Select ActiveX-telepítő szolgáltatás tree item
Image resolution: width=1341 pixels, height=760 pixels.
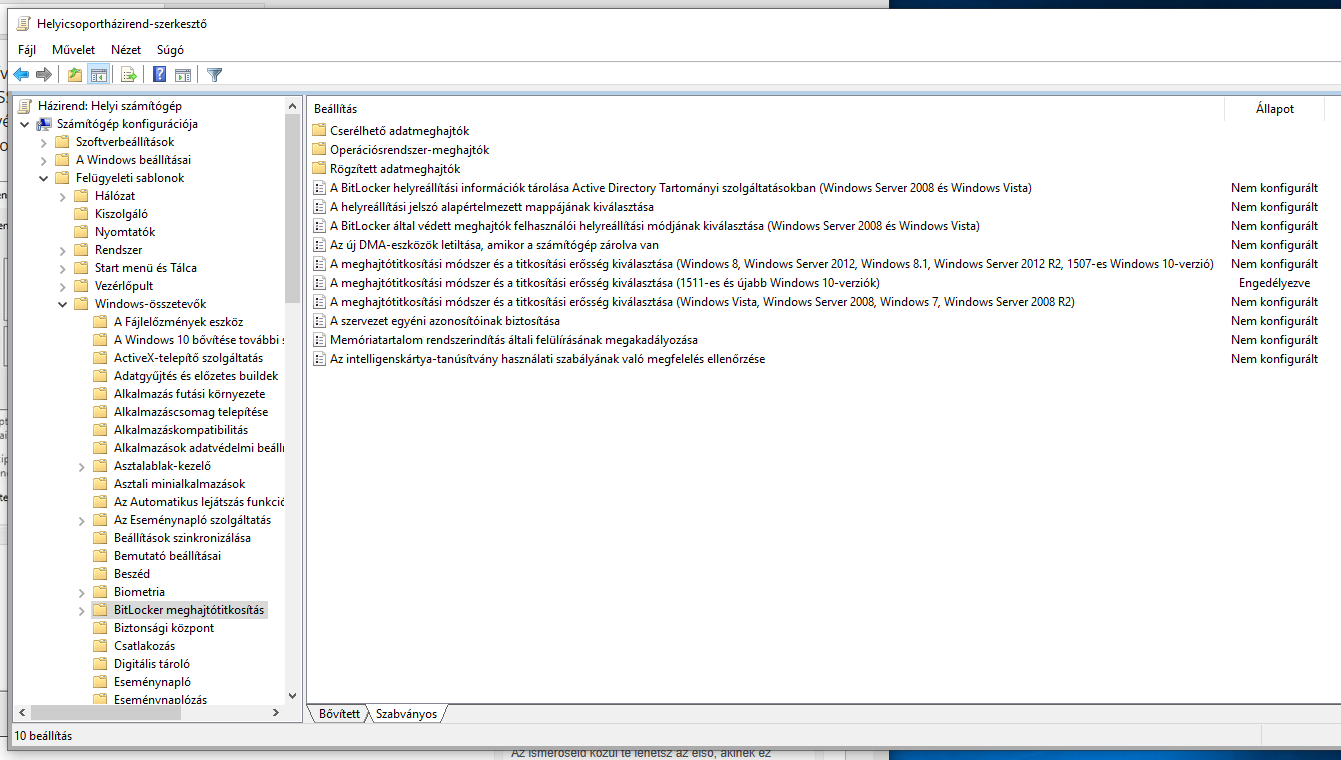189,358
